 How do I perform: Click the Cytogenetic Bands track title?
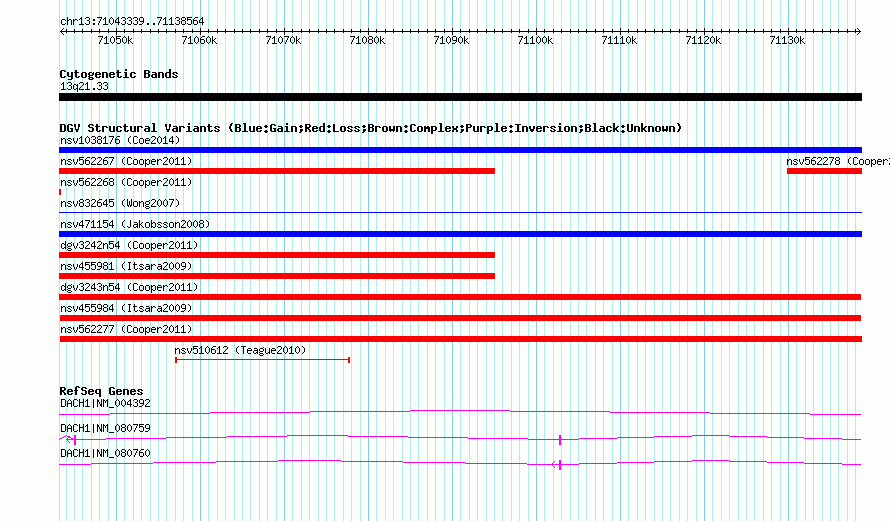coord(119,74)
